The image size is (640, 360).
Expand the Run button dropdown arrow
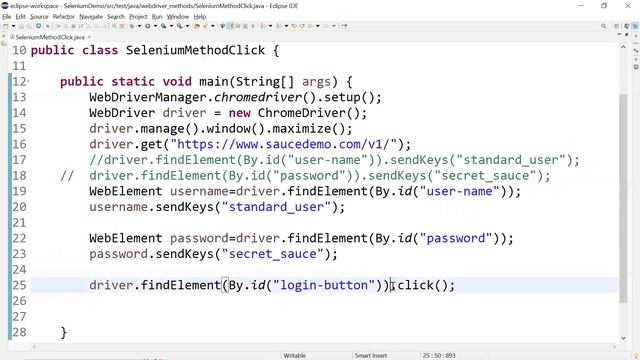[x=155, y=26]
